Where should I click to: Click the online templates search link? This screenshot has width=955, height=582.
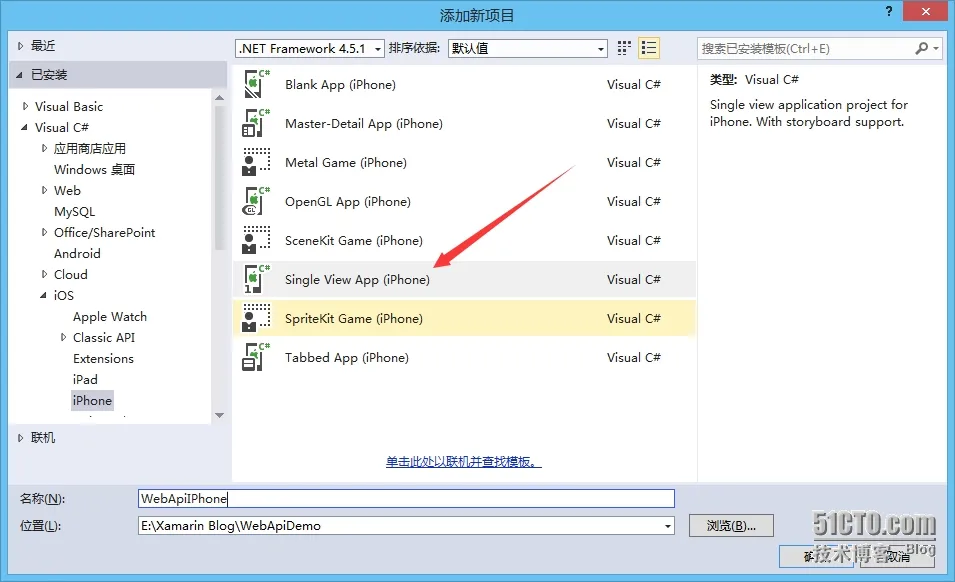tap(463, 461)
